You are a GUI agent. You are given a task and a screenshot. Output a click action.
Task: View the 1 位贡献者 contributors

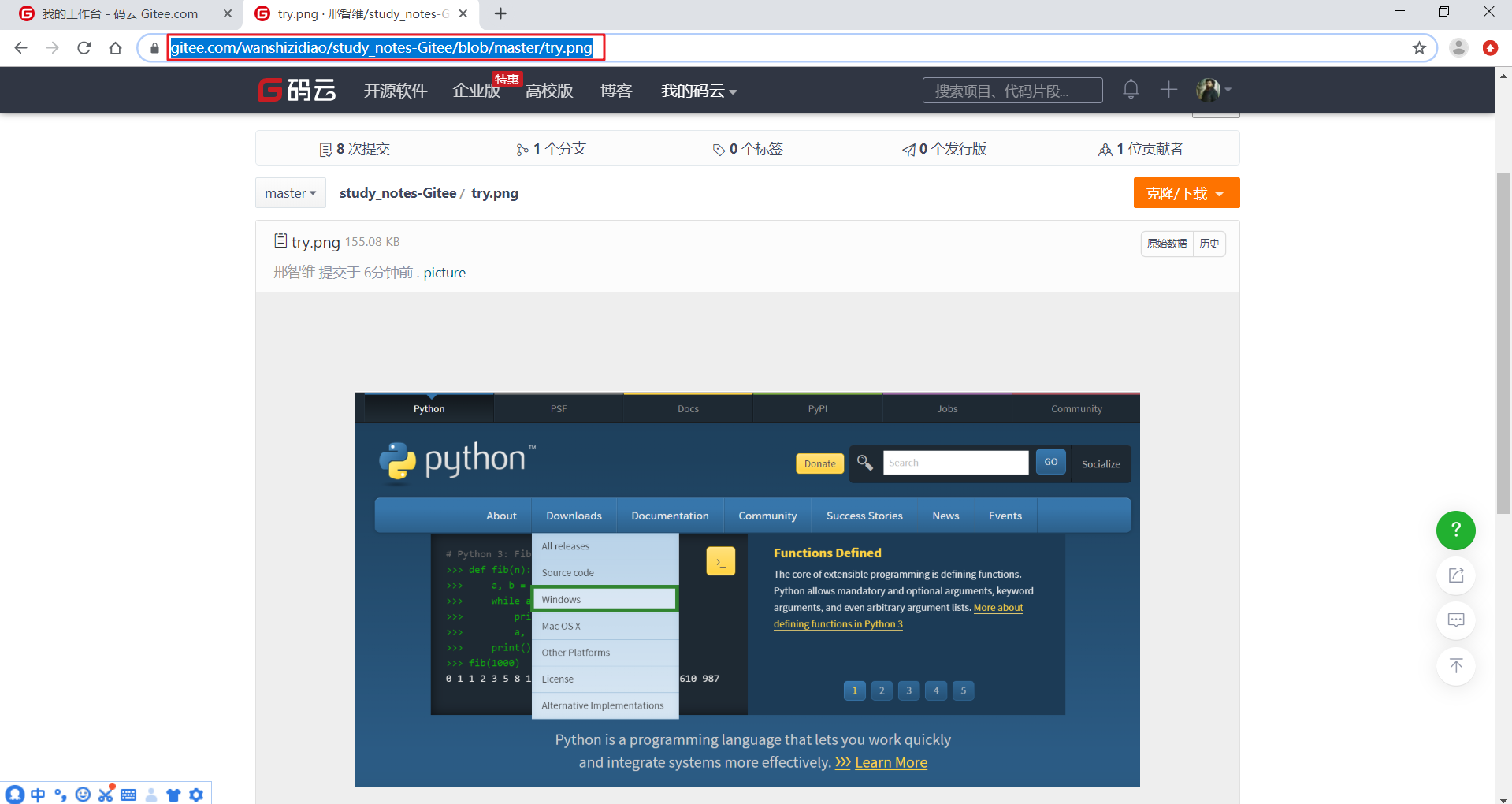tap(1140, 149)
